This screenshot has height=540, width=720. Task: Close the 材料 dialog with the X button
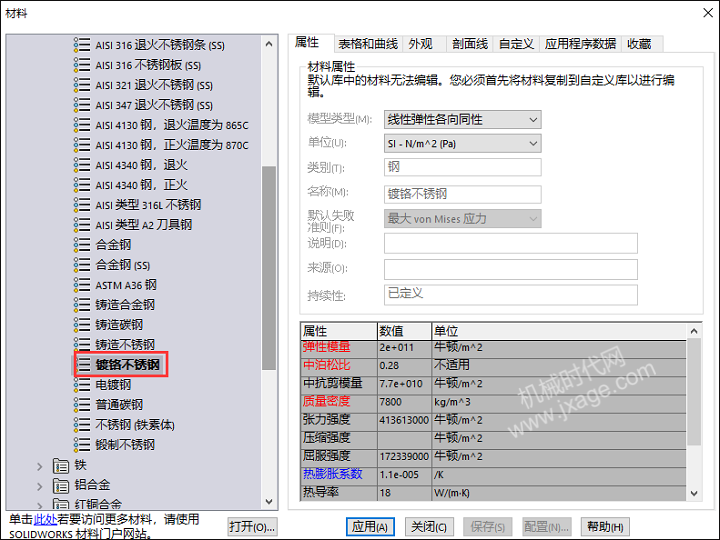(x=708, y=13)
